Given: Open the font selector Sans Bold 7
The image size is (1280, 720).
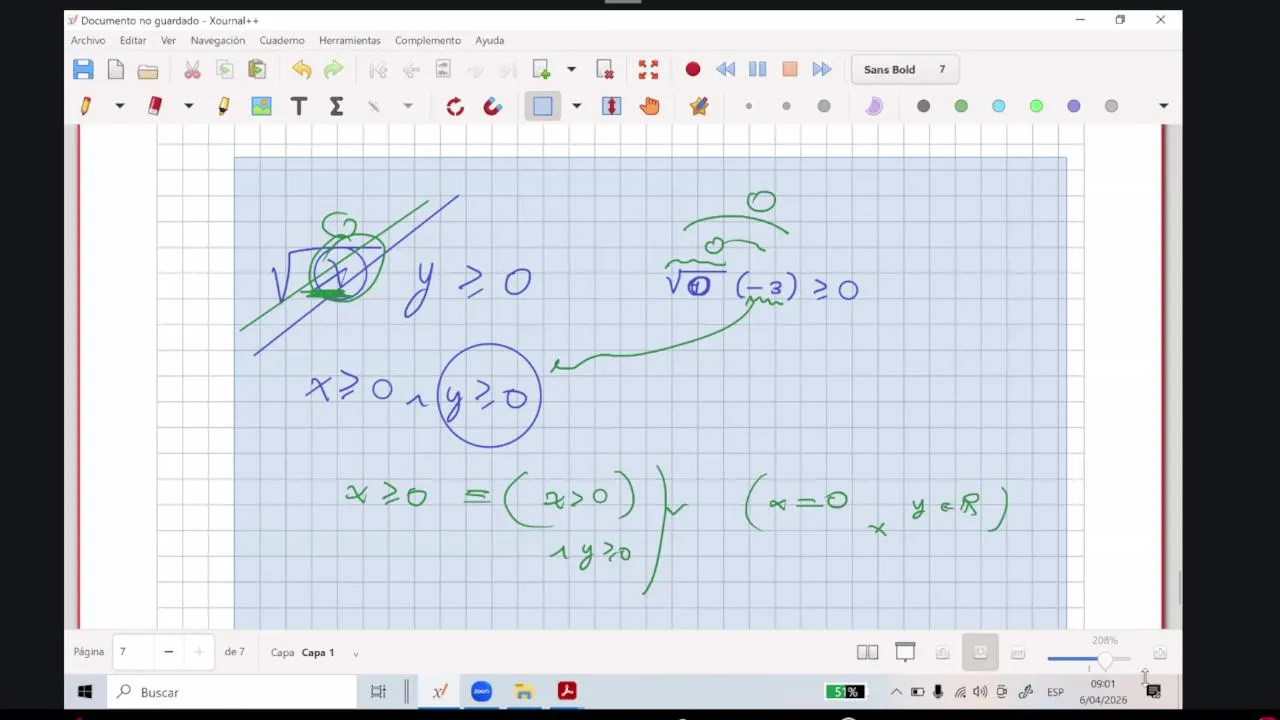Looking at the screenshot, I should click(907, 69).
